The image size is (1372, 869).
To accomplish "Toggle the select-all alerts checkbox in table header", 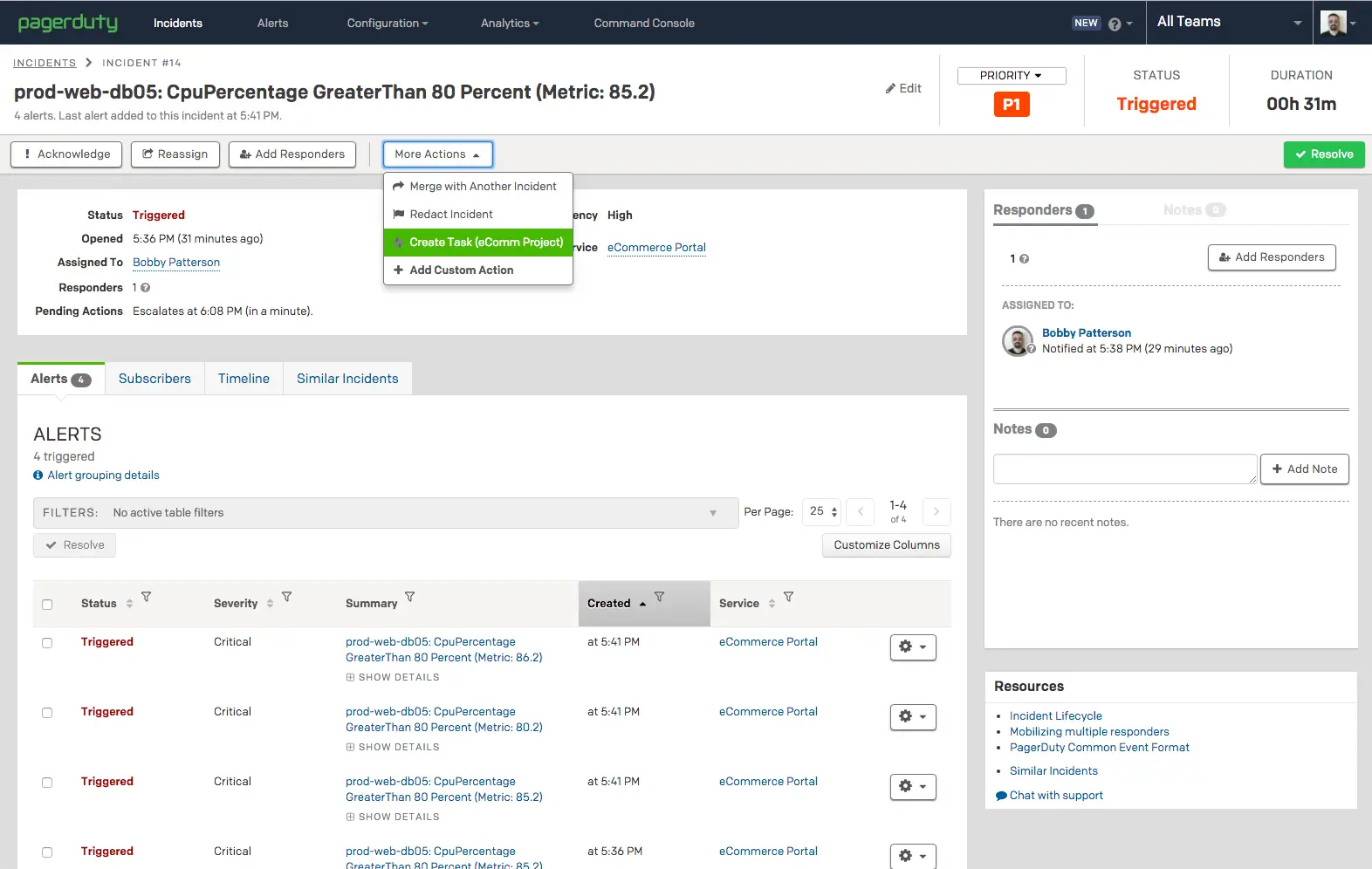I will click(47, 605).
